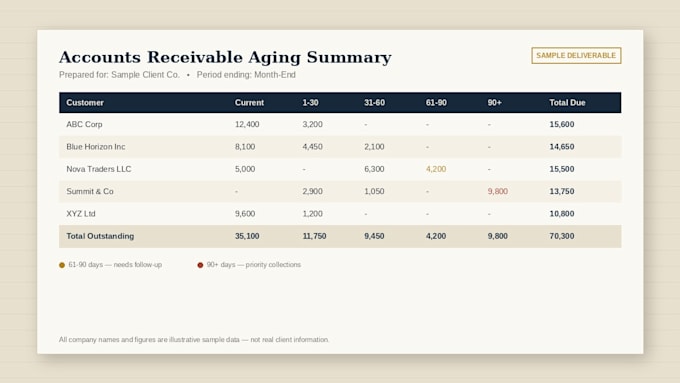The image size is (680, 383).
Task: Click the highlighted 4,200 amount for Nova Traders
Action: (x=436, y=169)
